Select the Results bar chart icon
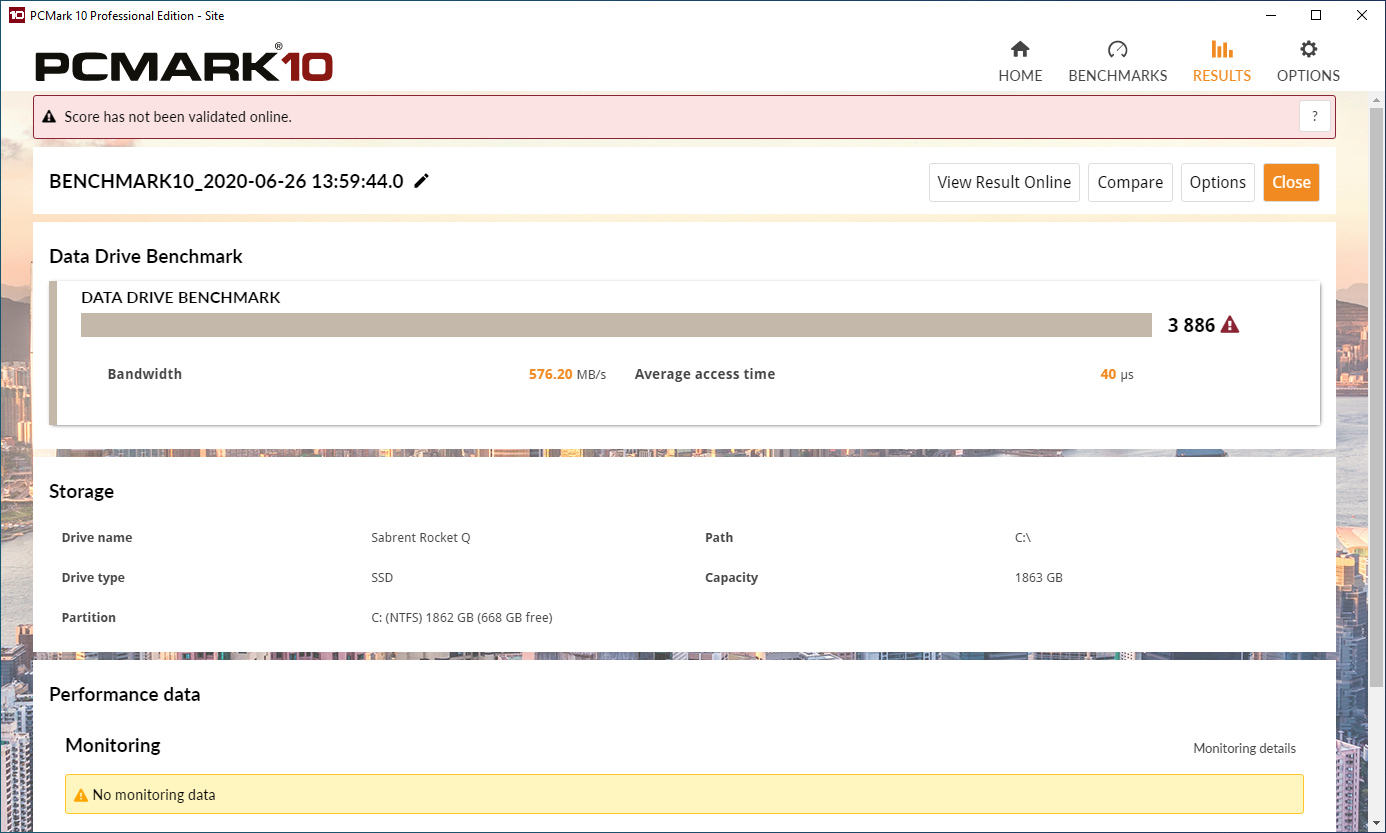The width and height of the screenshot is (1386, 833). (1221, 49)
